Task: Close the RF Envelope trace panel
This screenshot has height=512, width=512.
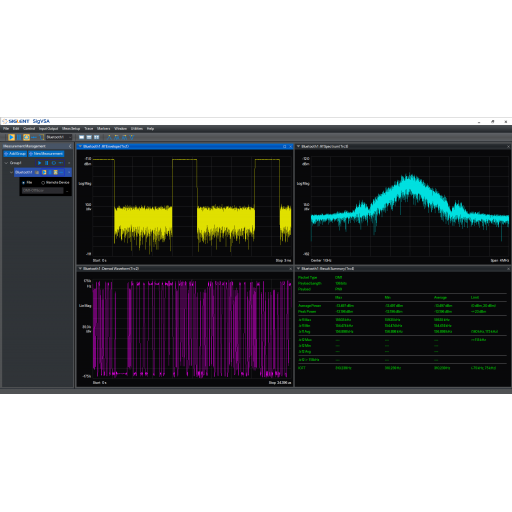Action: (290, 146)
